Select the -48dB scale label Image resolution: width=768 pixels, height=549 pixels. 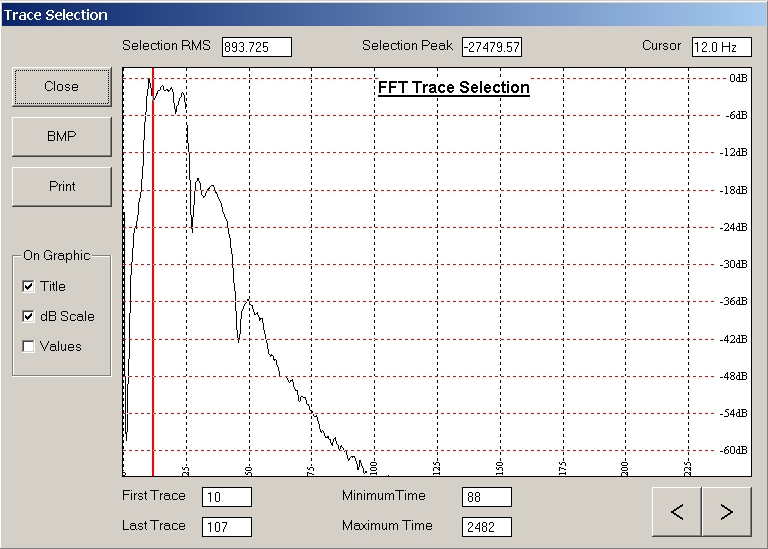click(734, 377)
